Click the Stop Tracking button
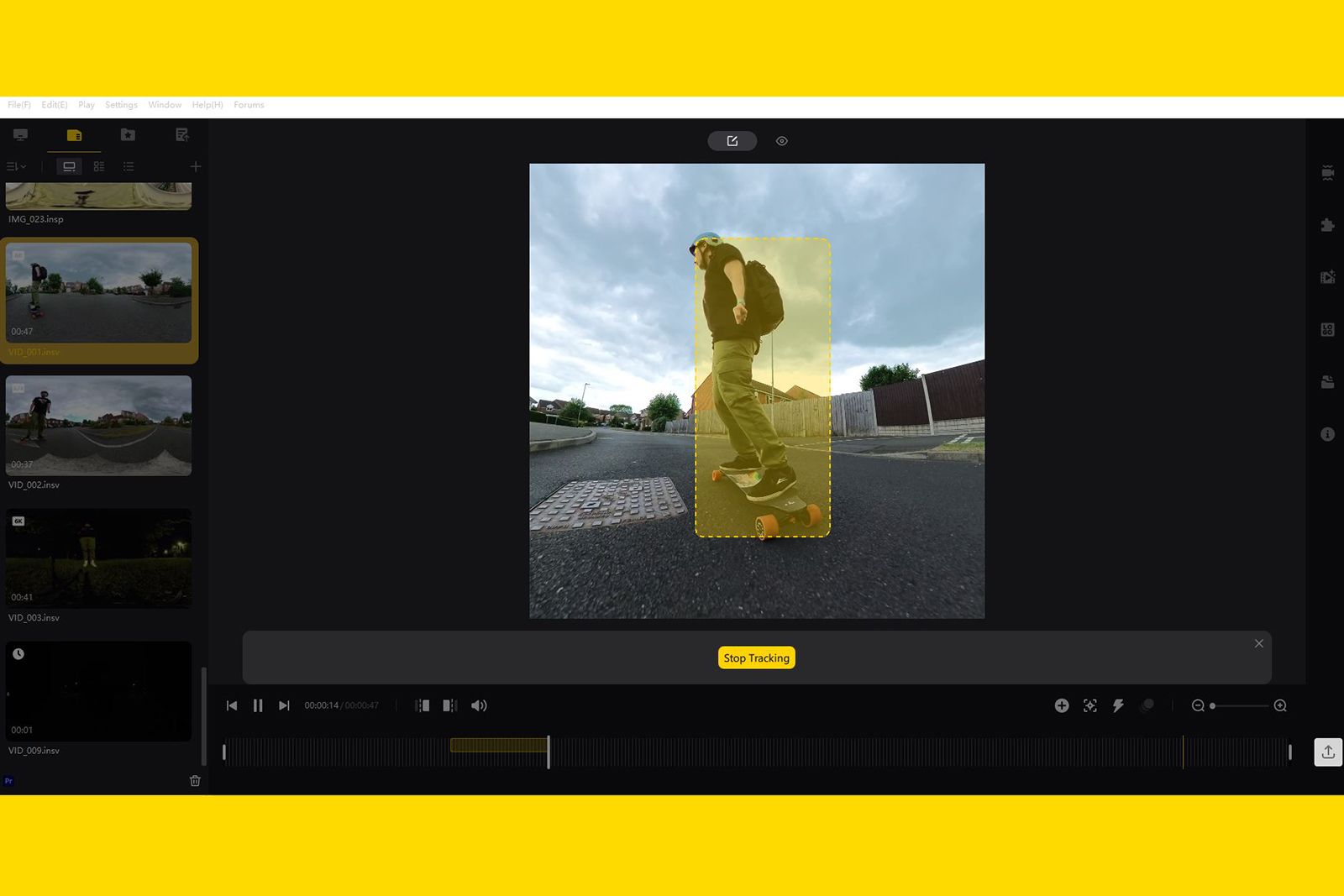 [x=756, y=658]
